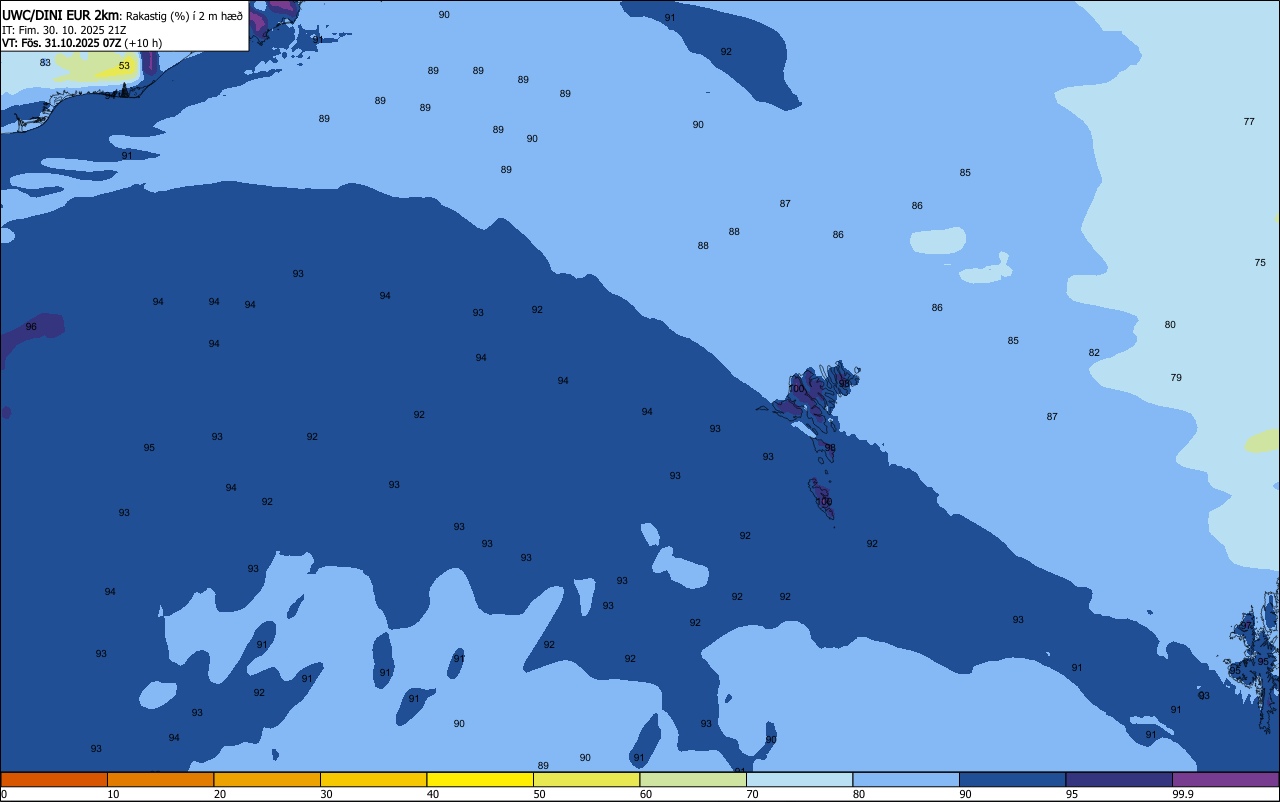This screenshot has height=802, width=1280.
Task: Click the legend scale label '30'
Action: pyautogui.click(x=326, y=794)
